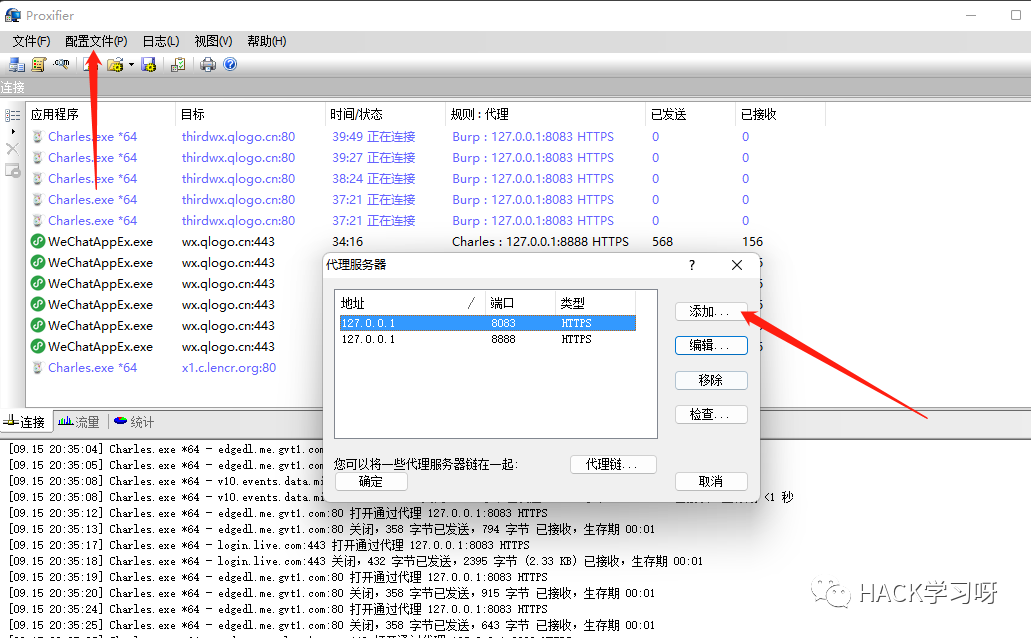Click the [09.15 20:35:17] login.live.com log line
The image size is (1031, 638).
[x=269, y=545]
